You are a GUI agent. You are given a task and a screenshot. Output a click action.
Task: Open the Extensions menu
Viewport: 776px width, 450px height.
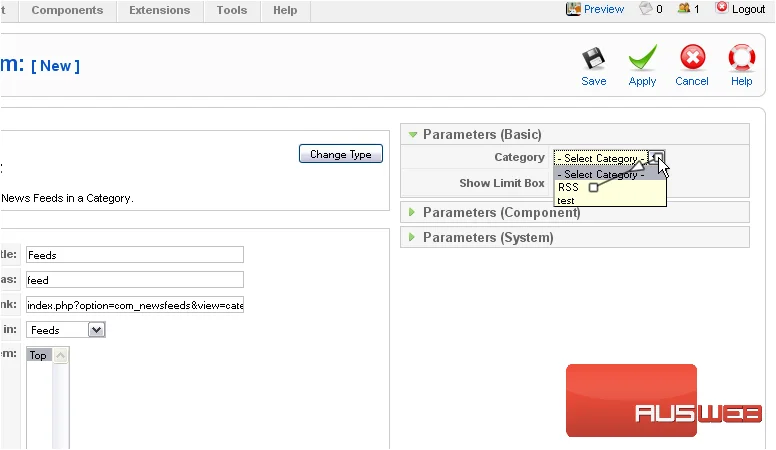pyautogui.click(x=159, y=10)
